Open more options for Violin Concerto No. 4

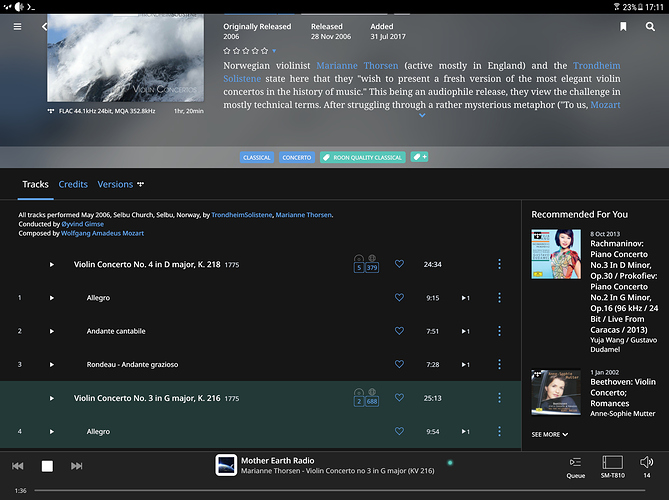click(x=499, y=264)
